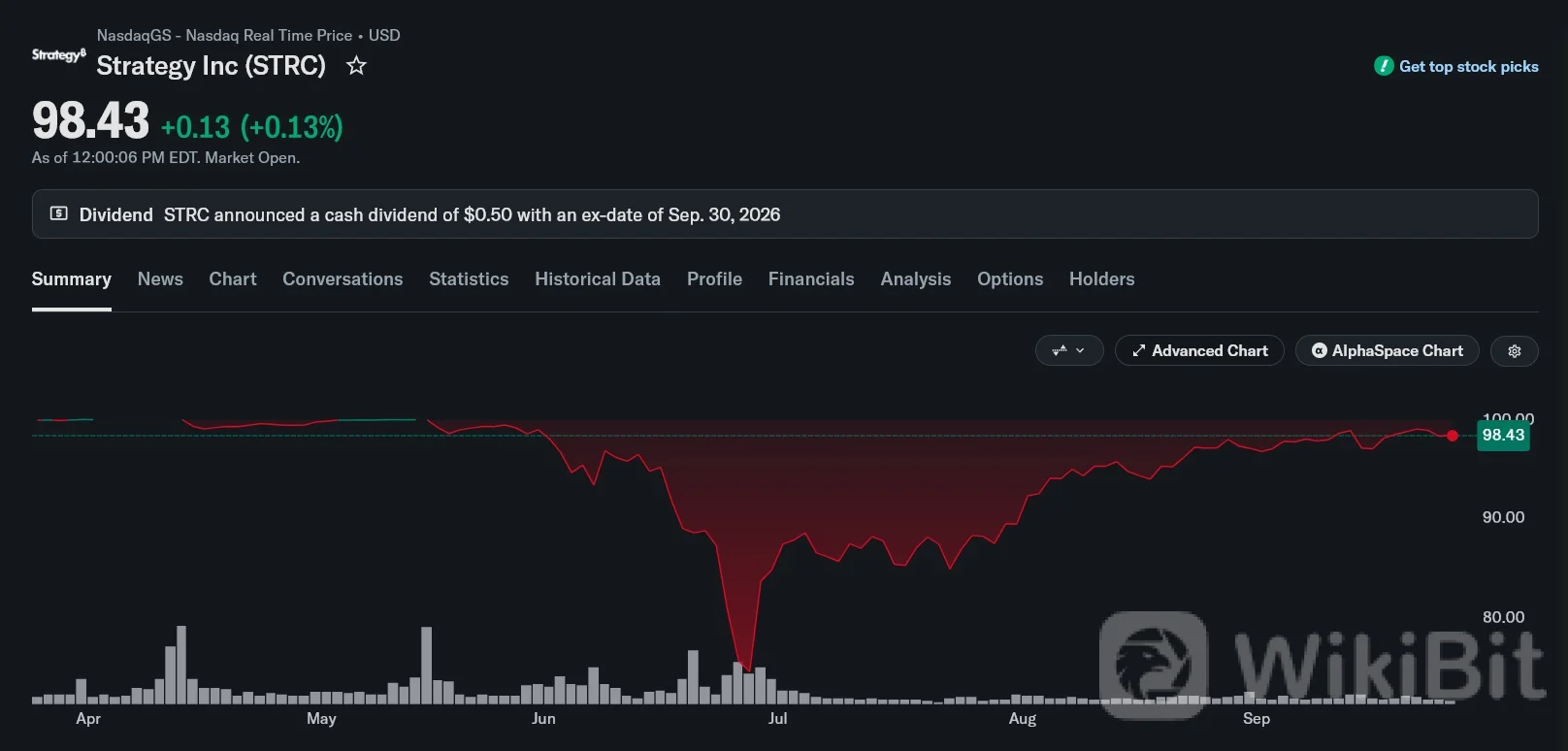This screenshot has height=751, width=1568.
Task: Click the 90.00 price axis label
Action: click(1503, 518)
